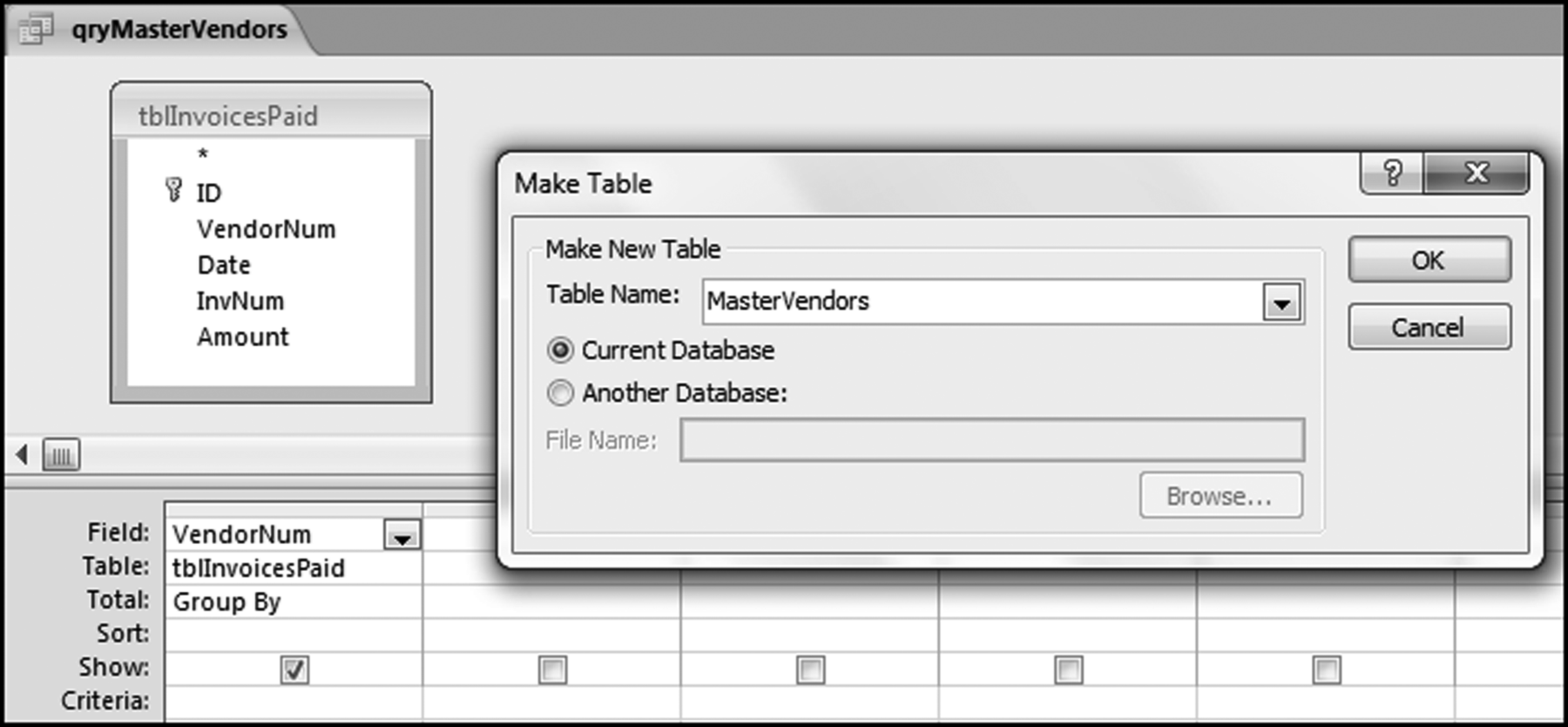Click the horizontal scrollbar thumb
The image size is (1568, 727).
(61, 455)
